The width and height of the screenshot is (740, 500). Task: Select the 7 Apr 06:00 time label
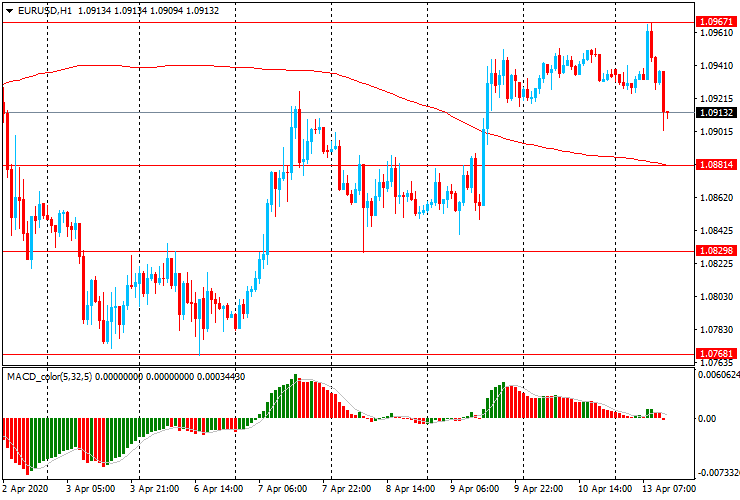pyautogui.click(x=283, y=490)
